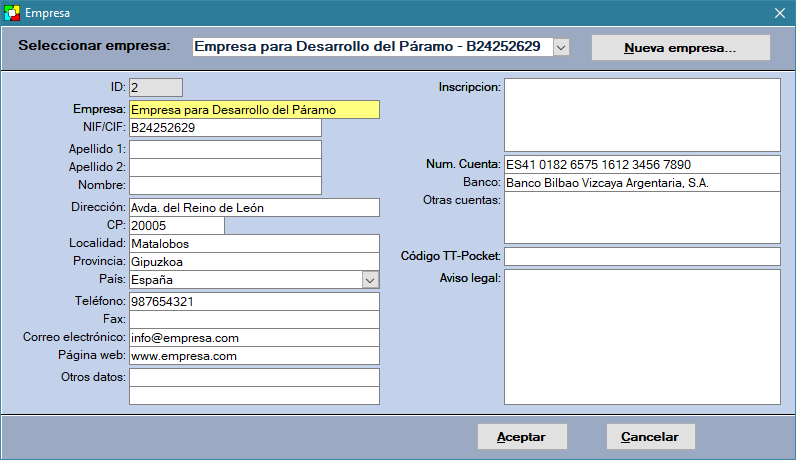Click the Empresa app icon in title bar
This screenshot has width=796, height=460.
(x=12, y=12)
